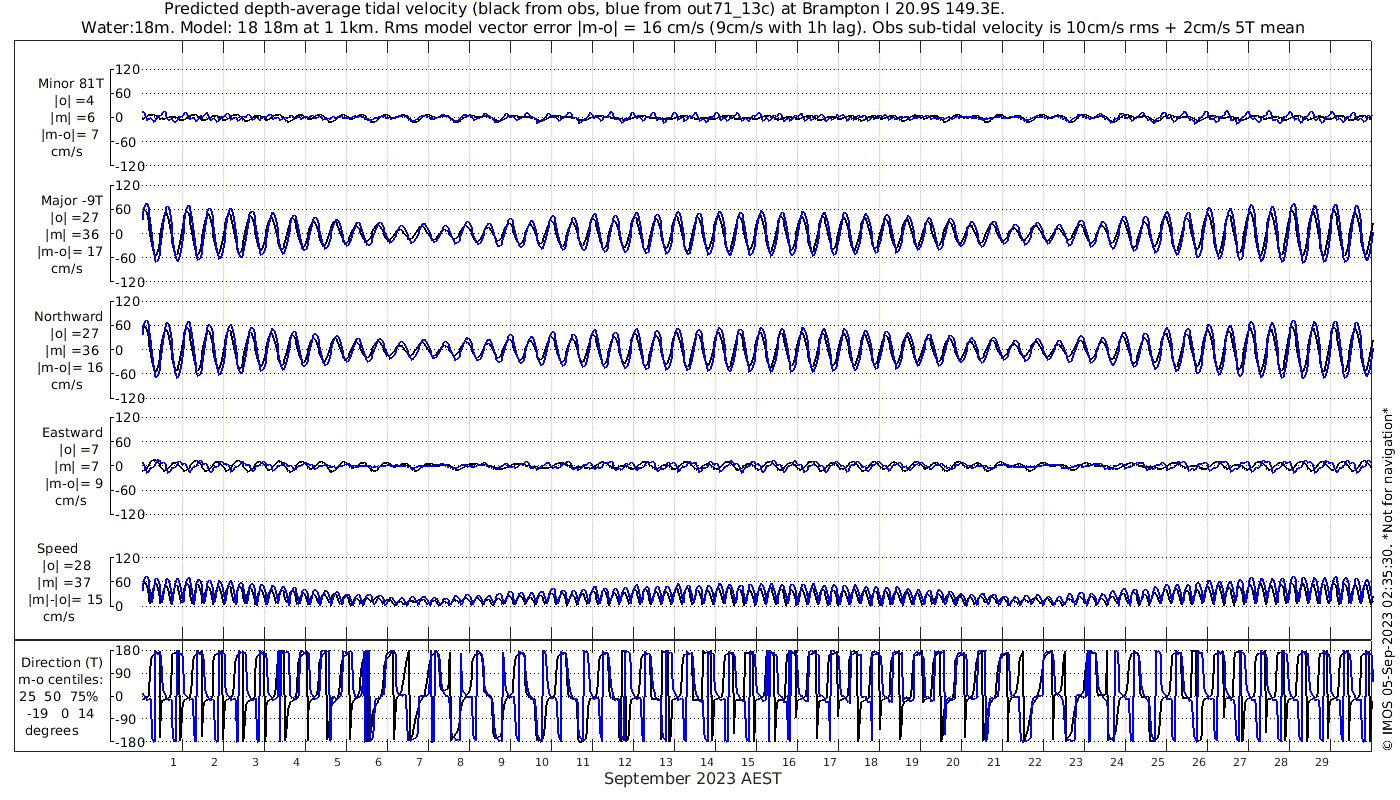The width and height of the screenshot is (1400, 800).
Task: Click the "Direction (T)" panel label
Action: (62, 662)
